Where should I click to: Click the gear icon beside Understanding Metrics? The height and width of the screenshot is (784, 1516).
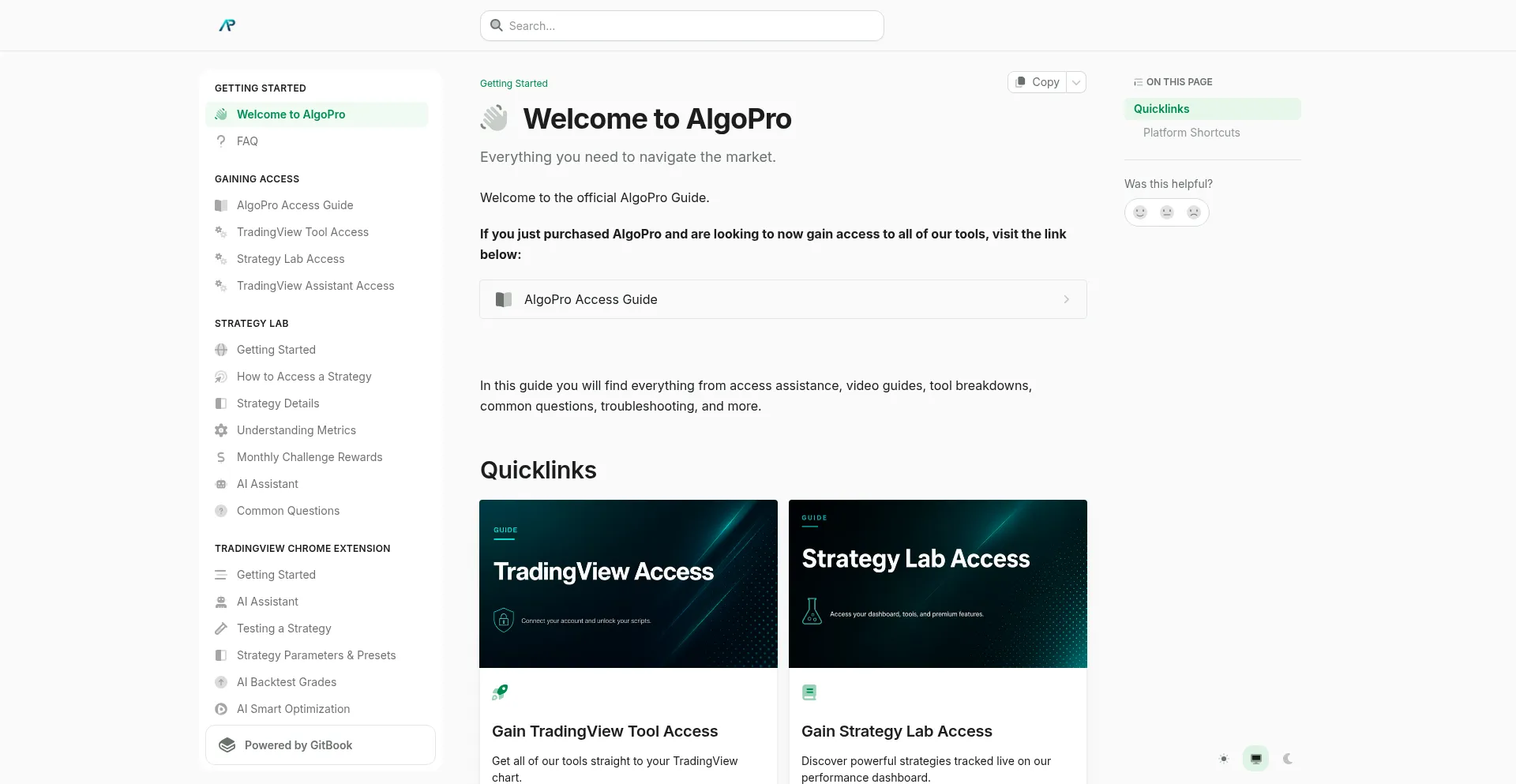click(x=221, y=430)
